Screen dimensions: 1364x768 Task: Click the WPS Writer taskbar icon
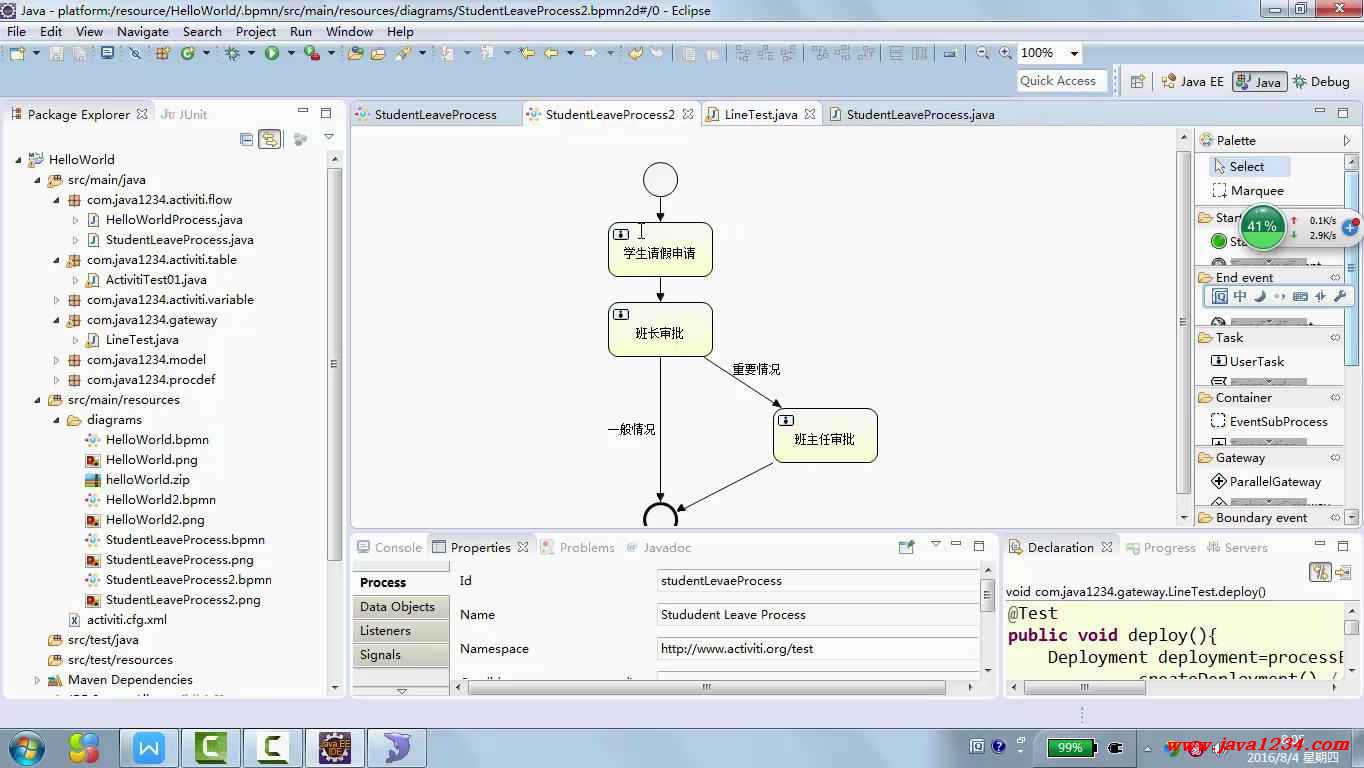point(149,747)
